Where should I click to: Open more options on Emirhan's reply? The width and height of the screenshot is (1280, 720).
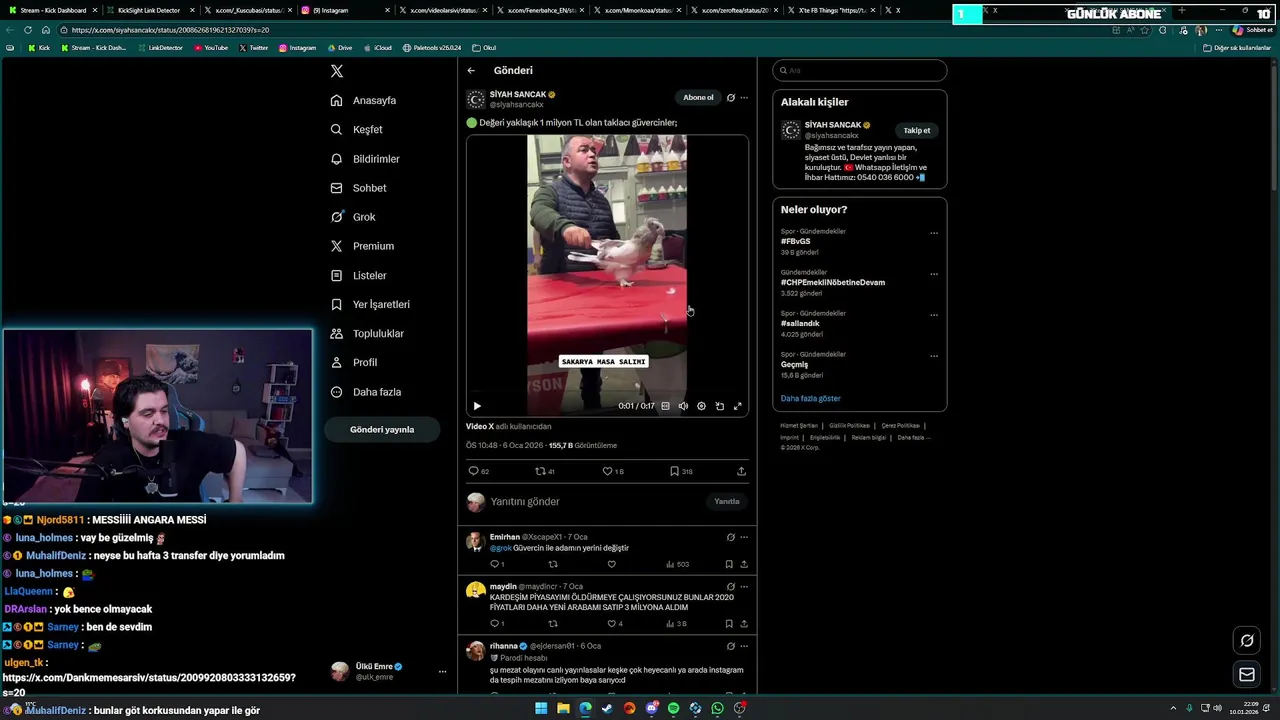tap(744, 537)
